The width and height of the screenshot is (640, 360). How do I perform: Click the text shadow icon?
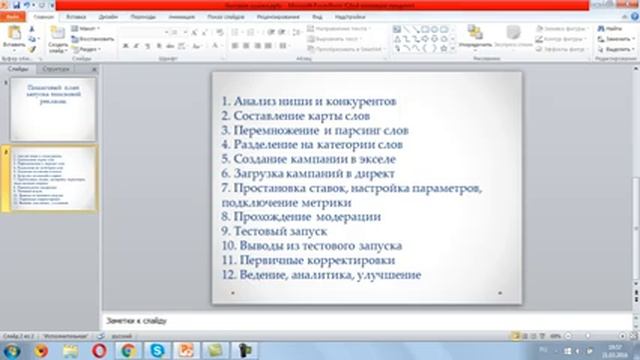(x=159, y=46)
